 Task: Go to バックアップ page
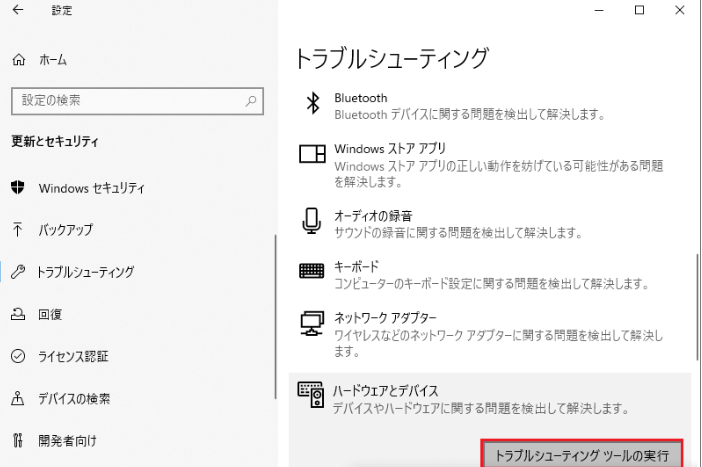65,230
